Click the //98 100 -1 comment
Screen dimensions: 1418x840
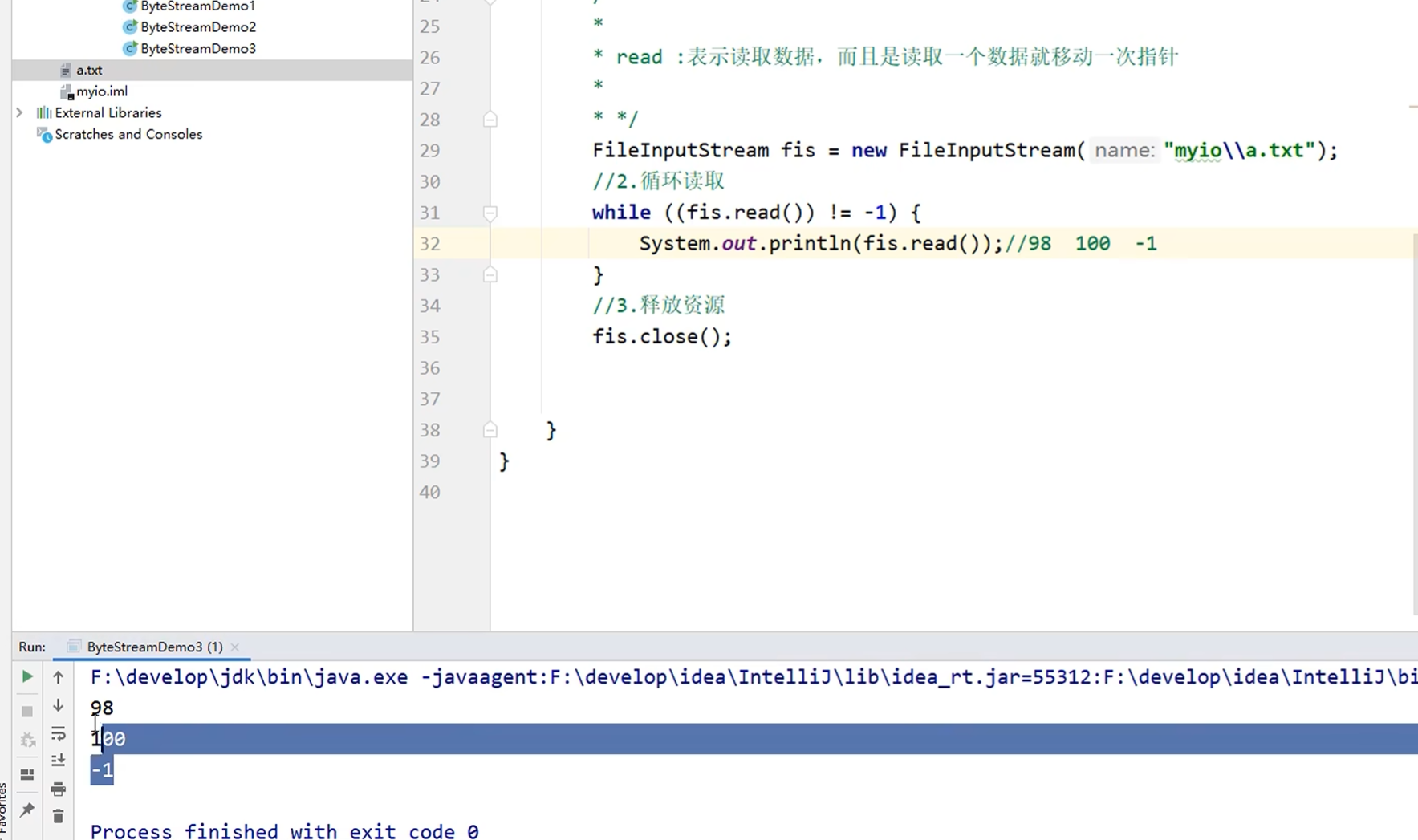[x=1081, y=244]
